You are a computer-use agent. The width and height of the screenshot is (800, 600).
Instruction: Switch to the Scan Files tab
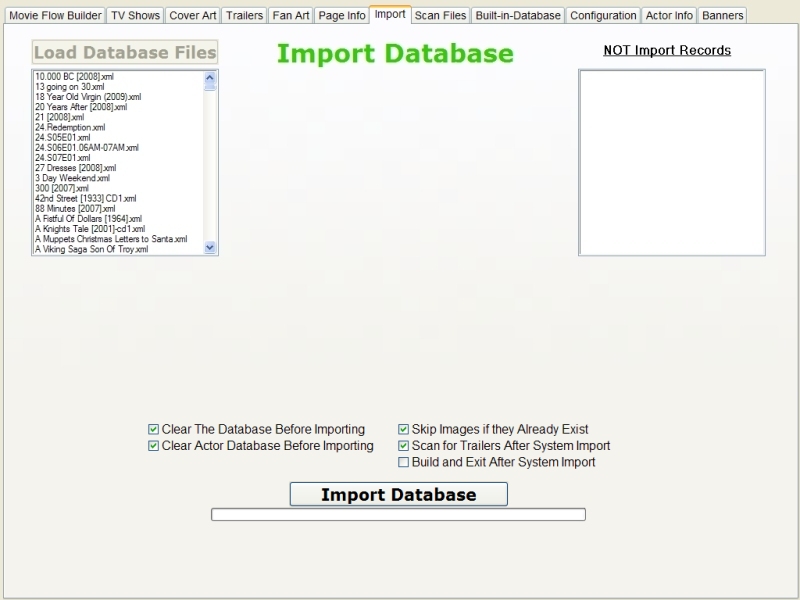tap(440, 16)
